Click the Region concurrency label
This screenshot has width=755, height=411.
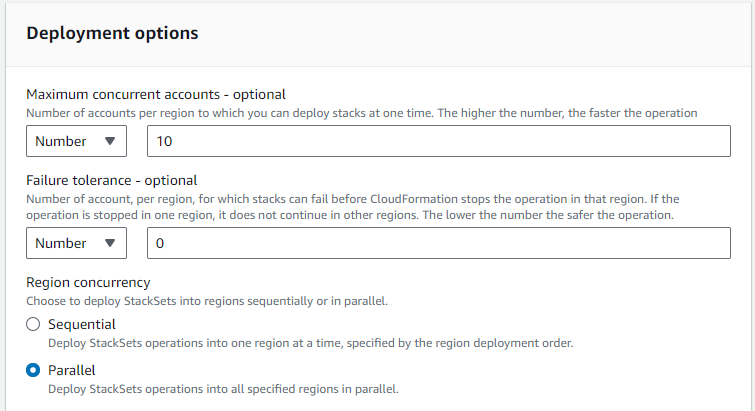tap(88, 282)
